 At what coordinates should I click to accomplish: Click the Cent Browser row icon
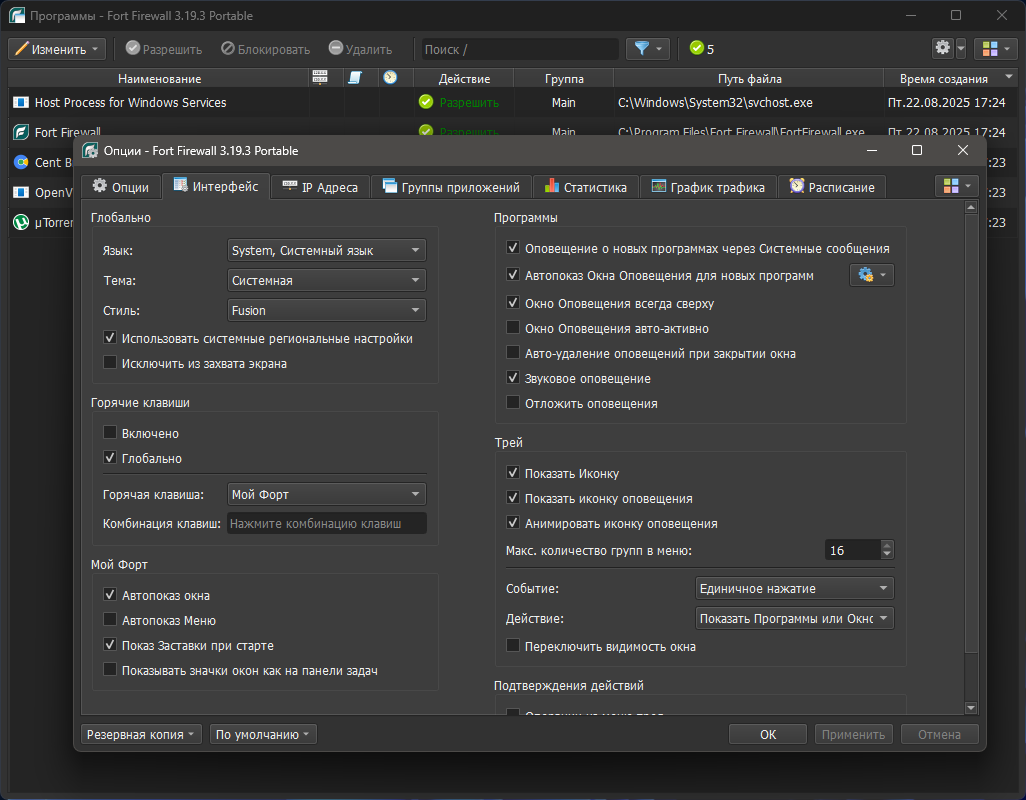click(21, 162)
